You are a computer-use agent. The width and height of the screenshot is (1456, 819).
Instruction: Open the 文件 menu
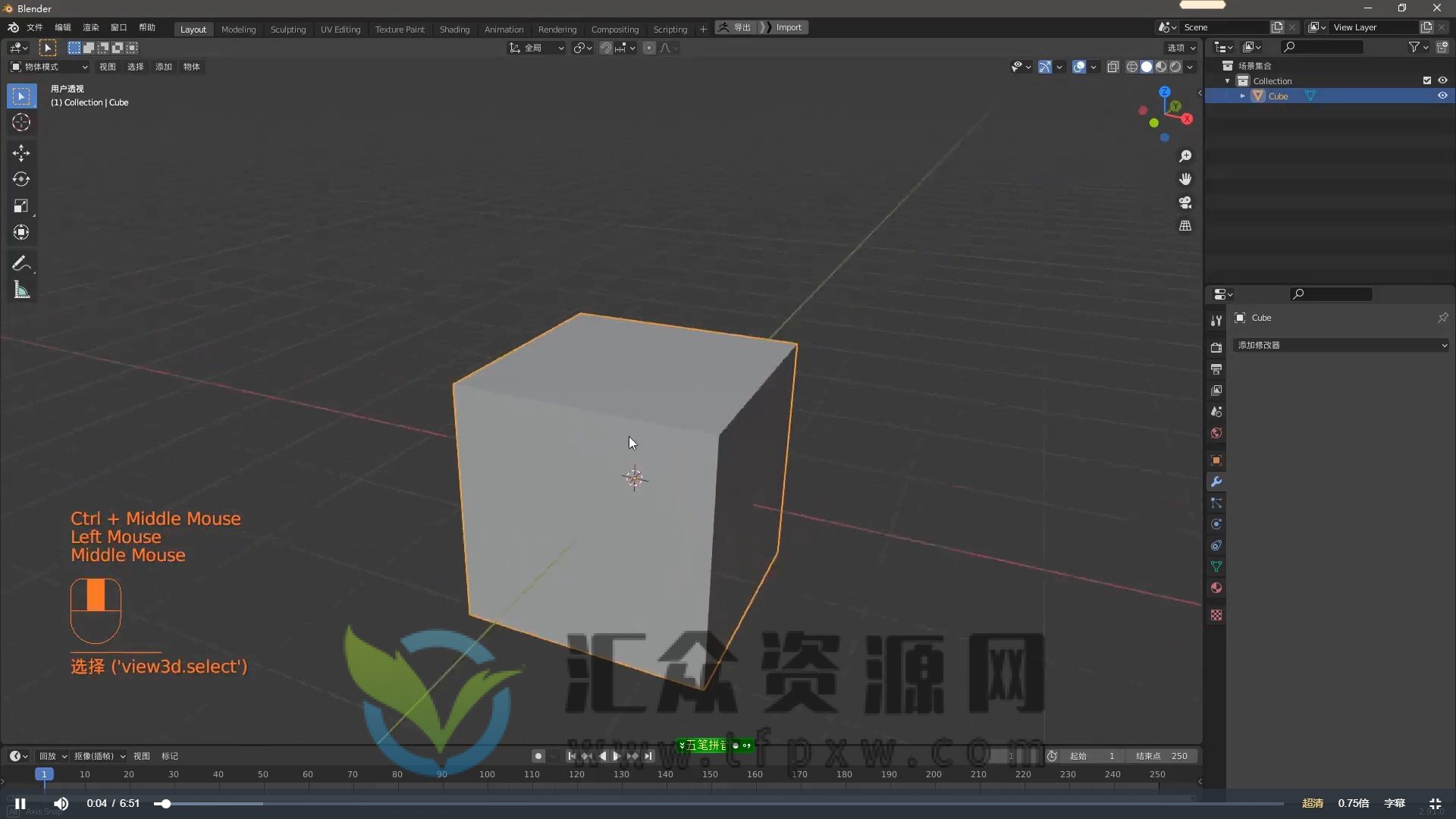[x=35, y=27]
